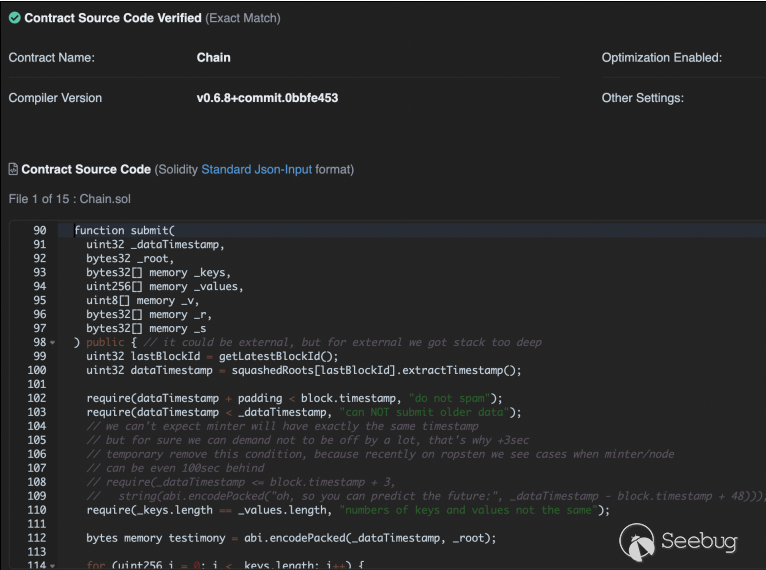Click the Seebug text beside the logo
766x570 pixels.
pyautogui.click(x=699, y=543)
